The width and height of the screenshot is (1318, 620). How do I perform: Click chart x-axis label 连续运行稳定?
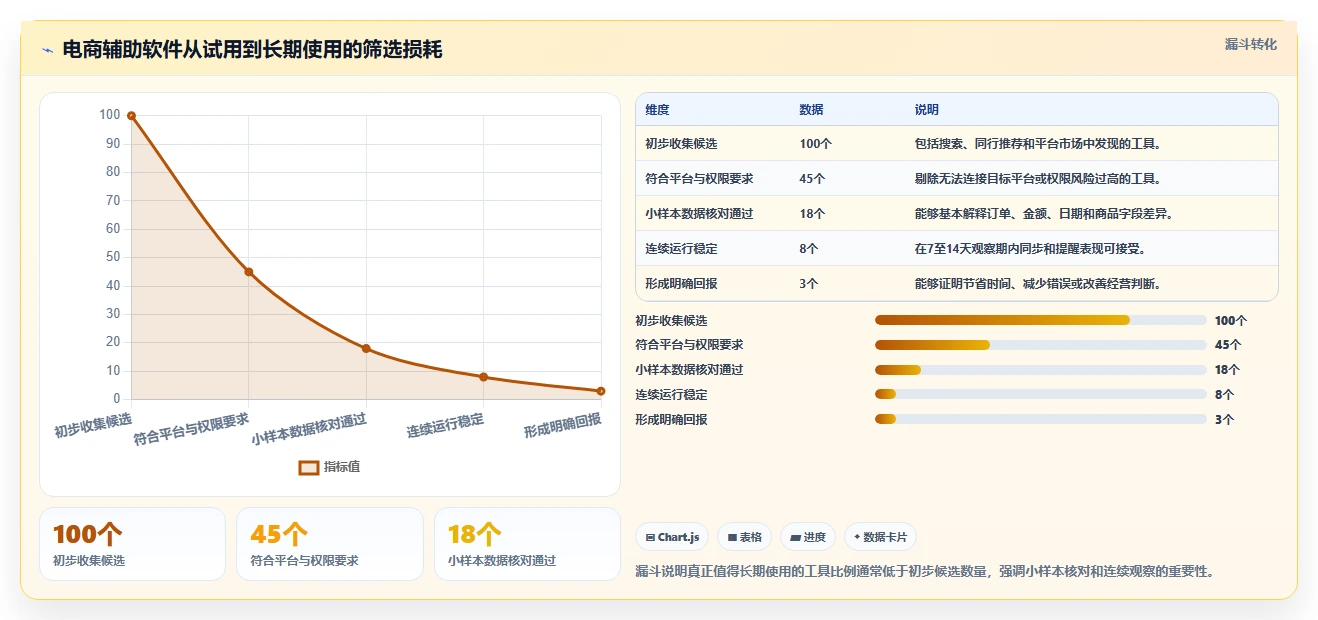446,426
